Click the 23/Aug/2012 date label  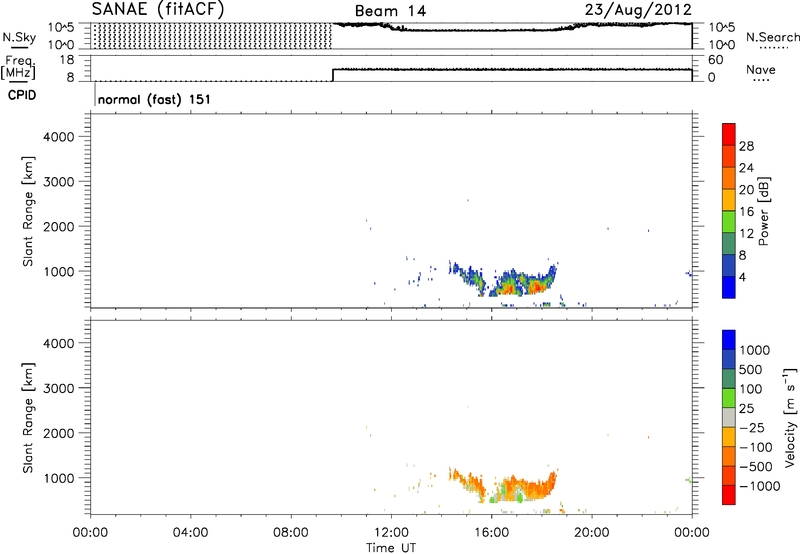[x=638, y=9]
